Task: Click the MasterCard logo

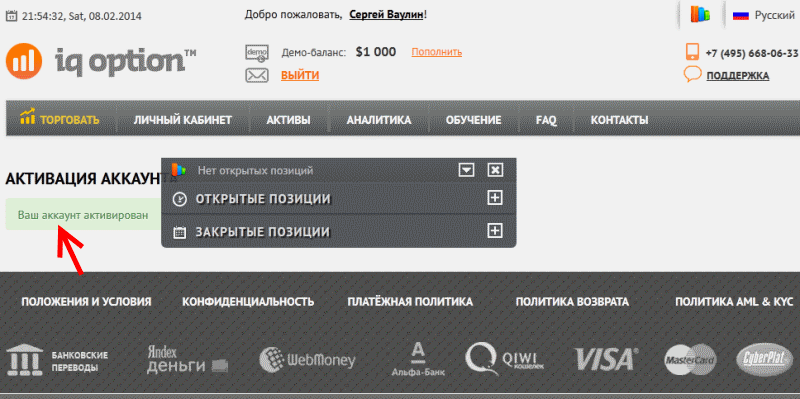Action: coord(690,360)
